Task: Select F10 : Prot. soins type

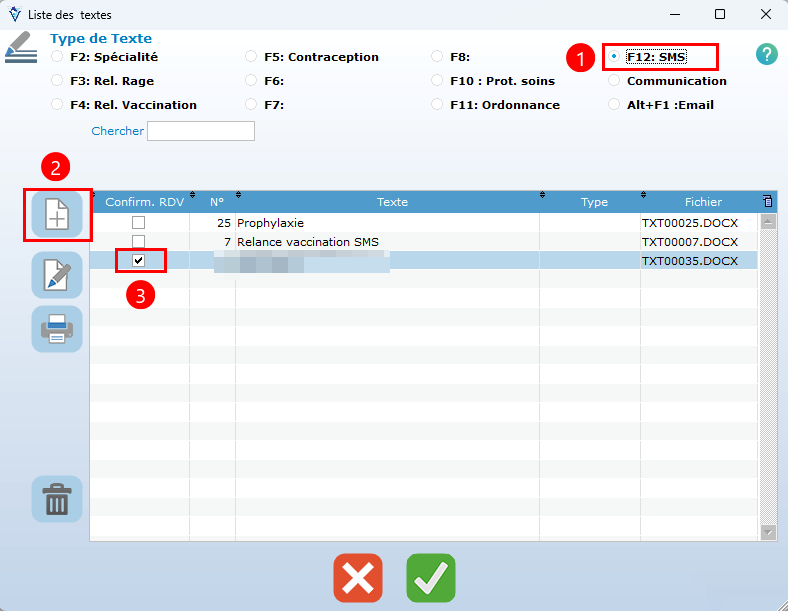Action: (437, 80)
